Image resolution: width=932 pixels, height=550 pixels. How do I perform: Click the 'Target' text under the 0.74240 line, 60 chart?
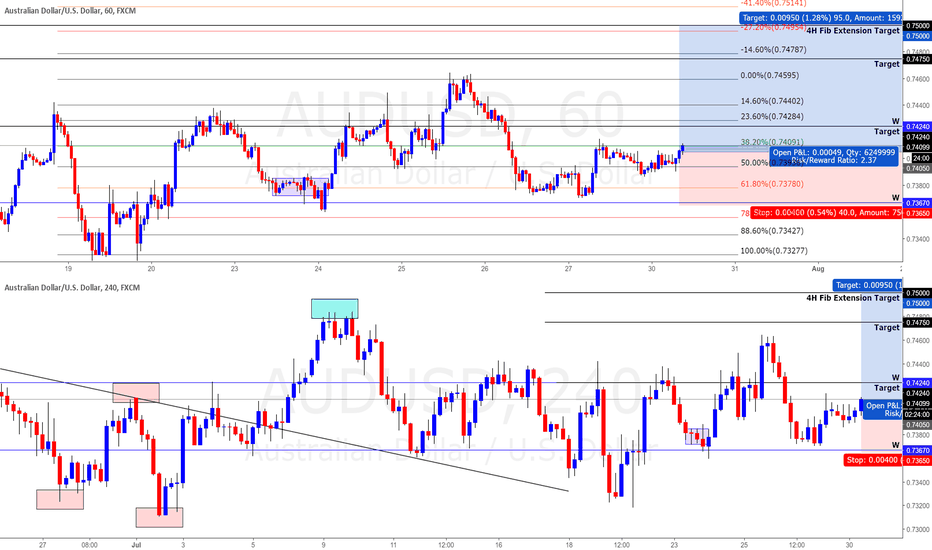pos(887,131)
